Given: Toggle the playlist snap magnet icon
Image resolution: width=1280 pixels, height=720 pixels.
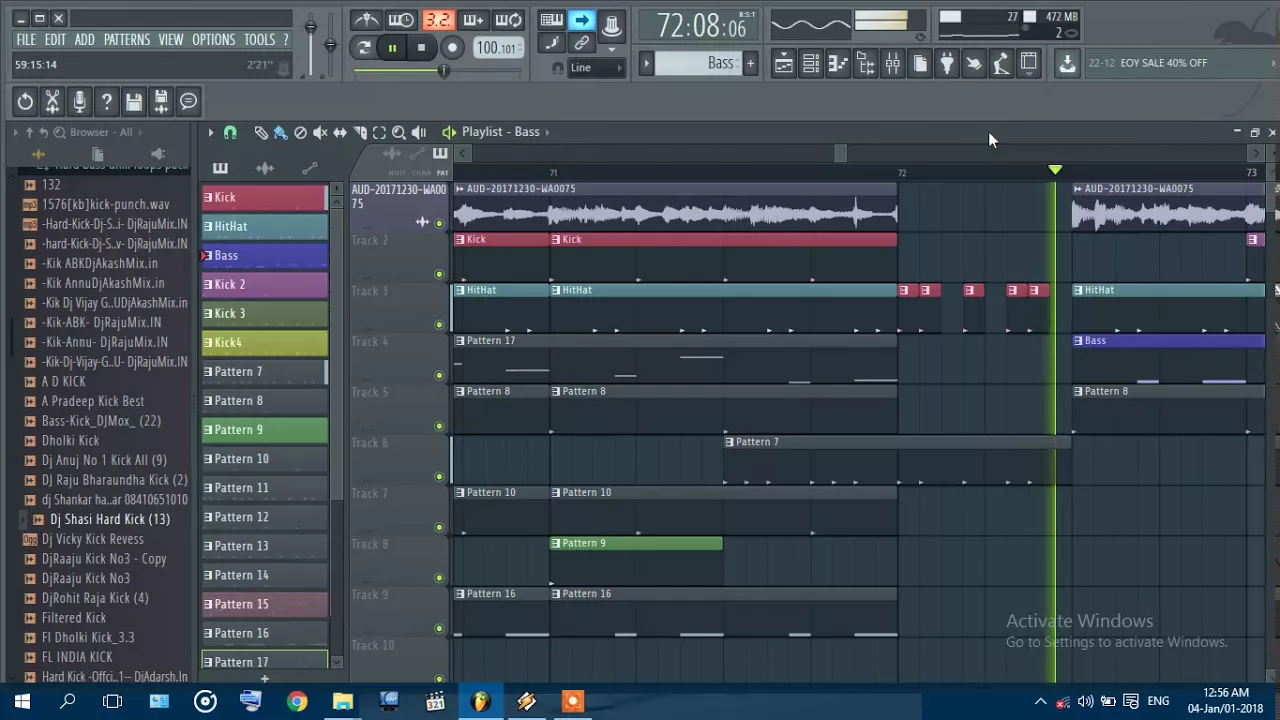Looking at the screenshot, I should (230, 132).
